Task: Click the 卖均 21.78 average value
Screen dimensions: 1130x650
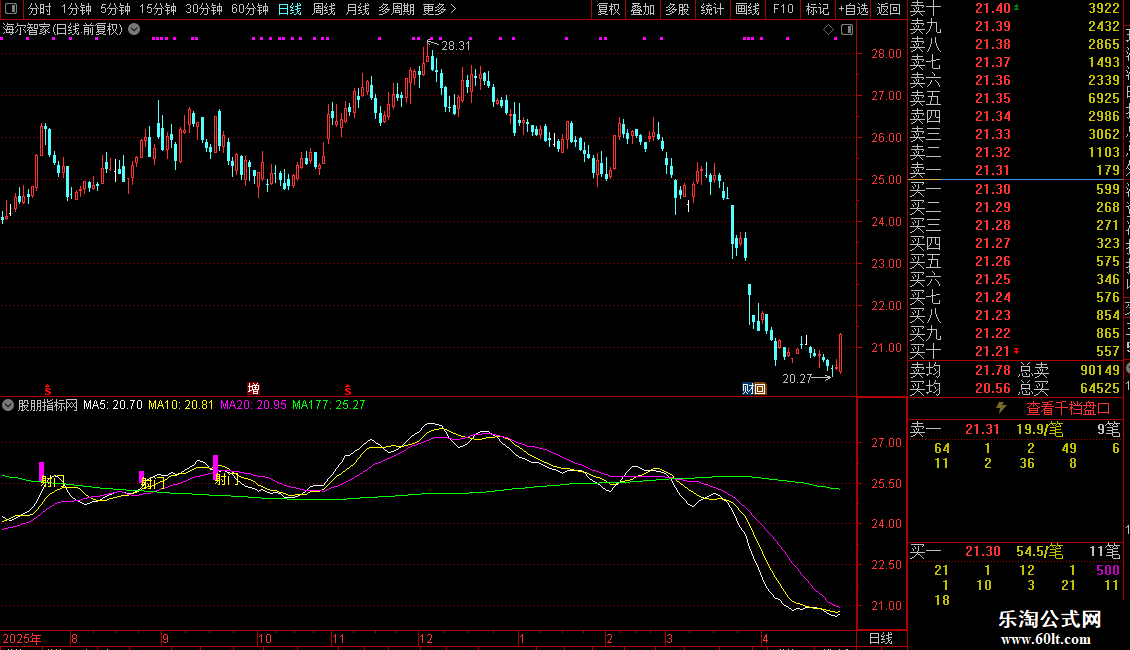Action: (x=993, y=370)
